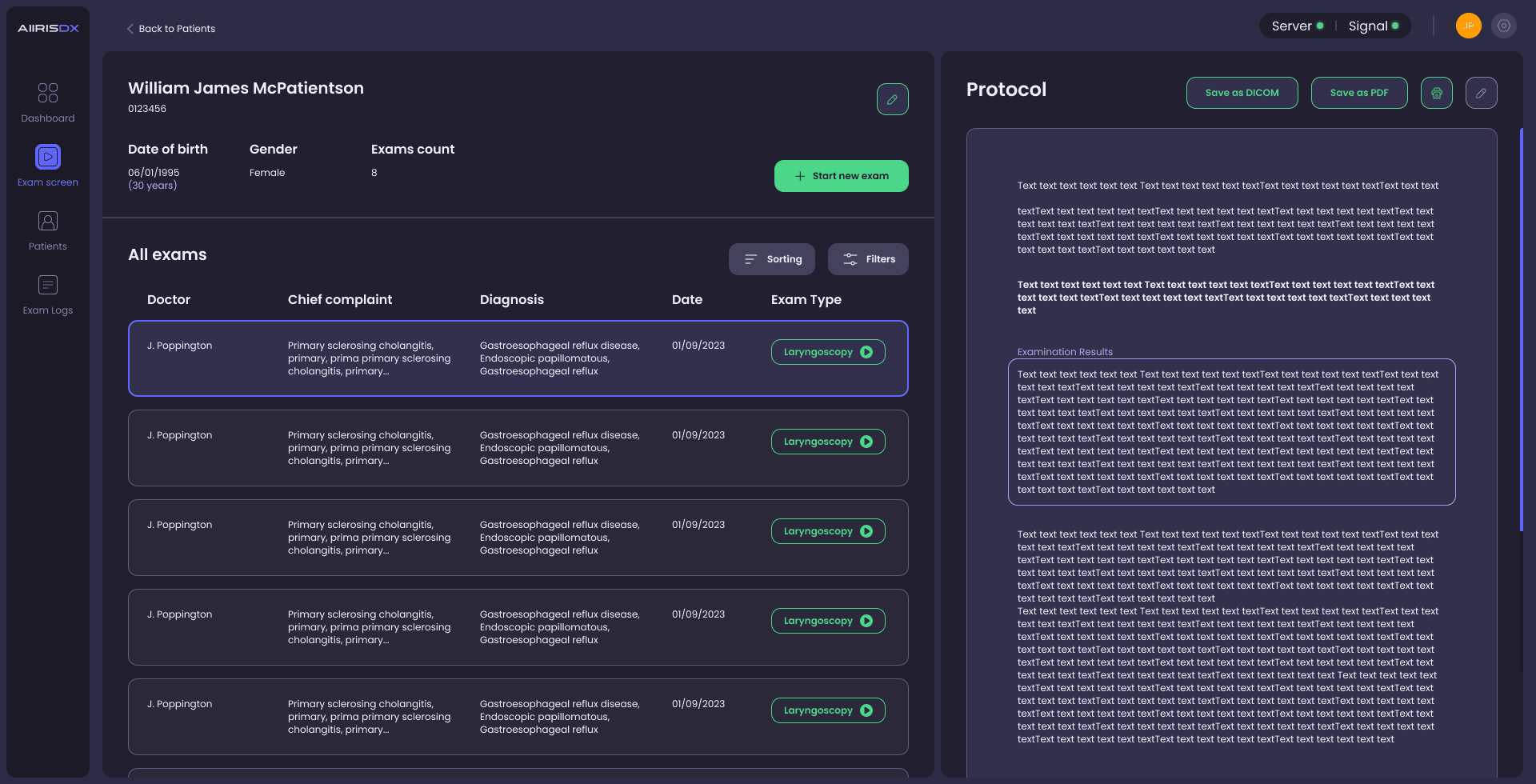
Task: Open the settings gear icon
Action: 1504,26
